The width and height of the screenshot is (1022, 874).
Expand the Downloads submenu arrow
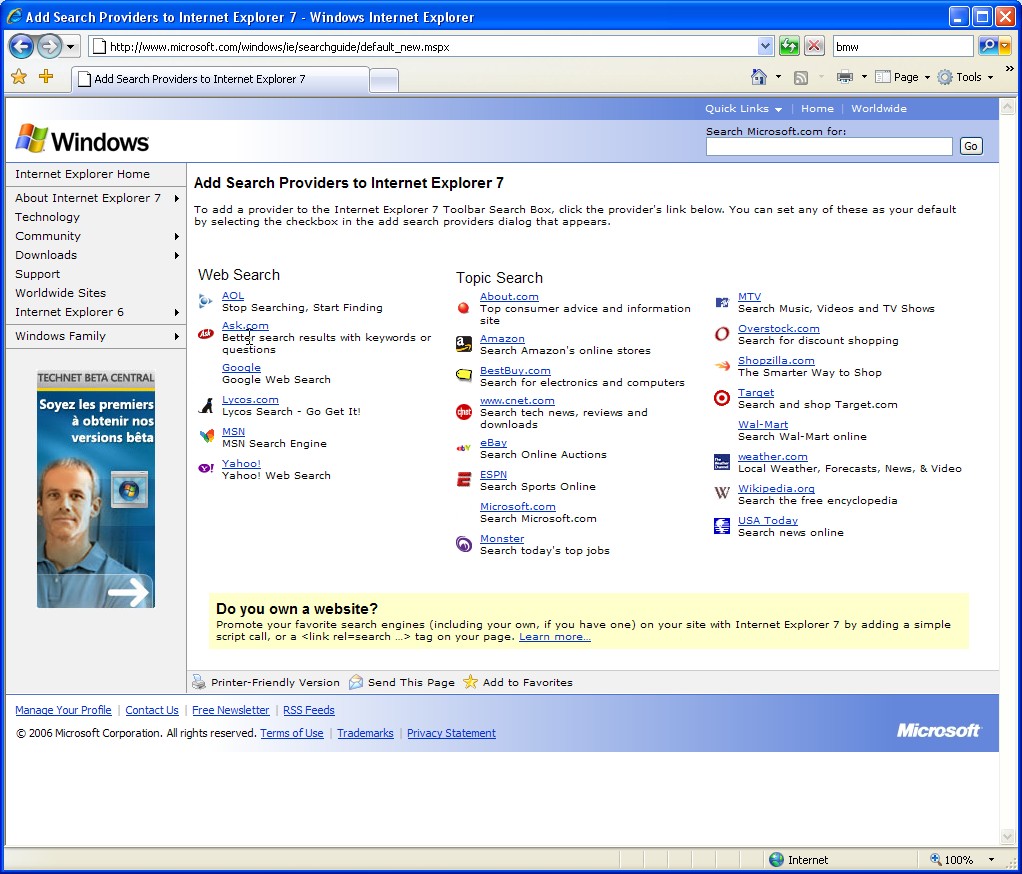tap(177, 255)
